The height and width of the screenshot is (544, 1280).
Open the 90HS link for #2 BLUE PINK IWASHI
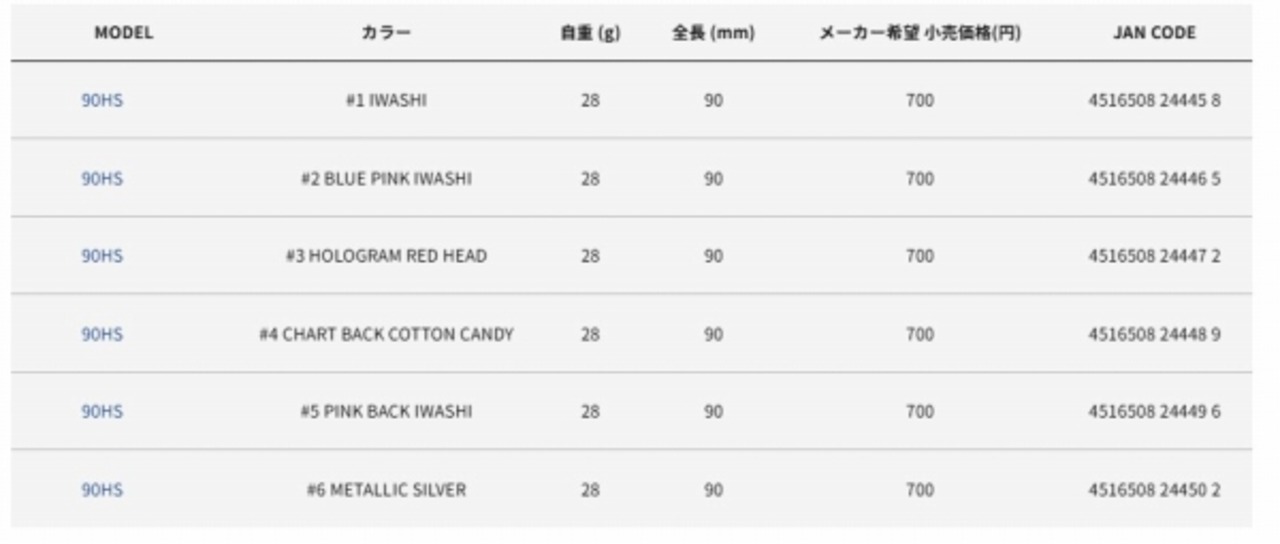(x=102, y=178)
